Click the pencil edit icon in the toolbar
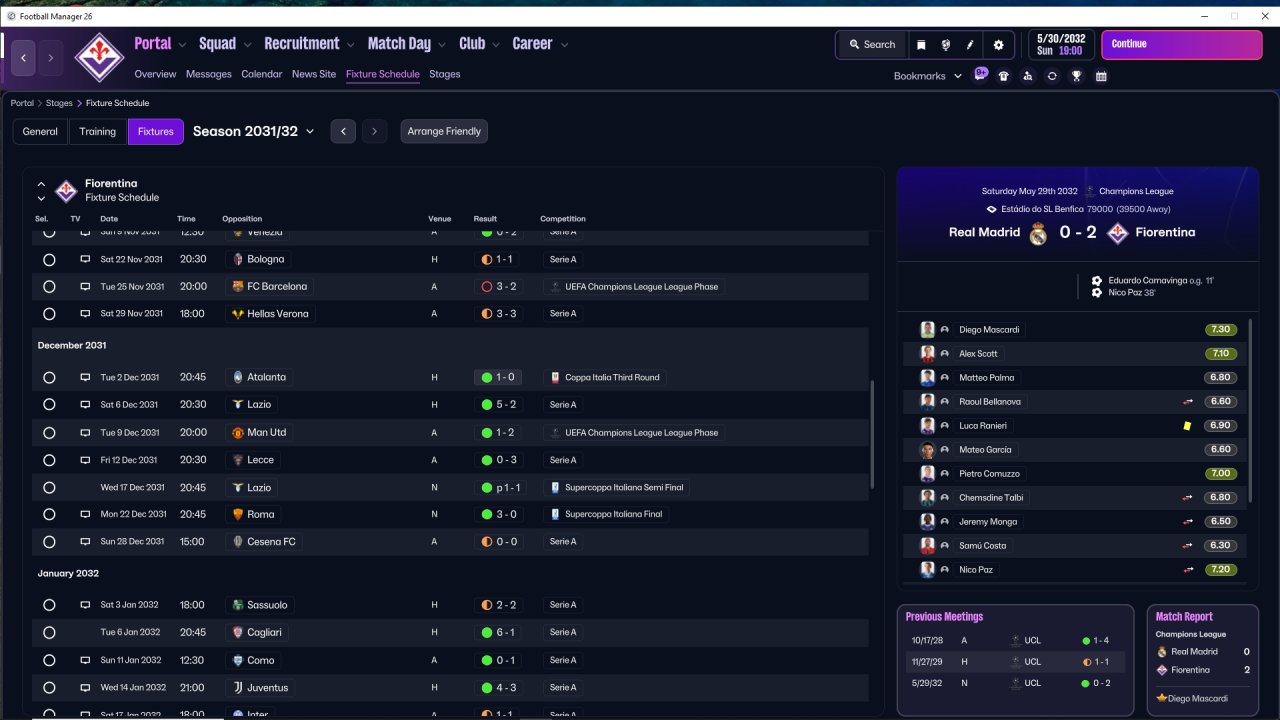The height and width of the screenshot is (720, 1280). tap(970, 45)
